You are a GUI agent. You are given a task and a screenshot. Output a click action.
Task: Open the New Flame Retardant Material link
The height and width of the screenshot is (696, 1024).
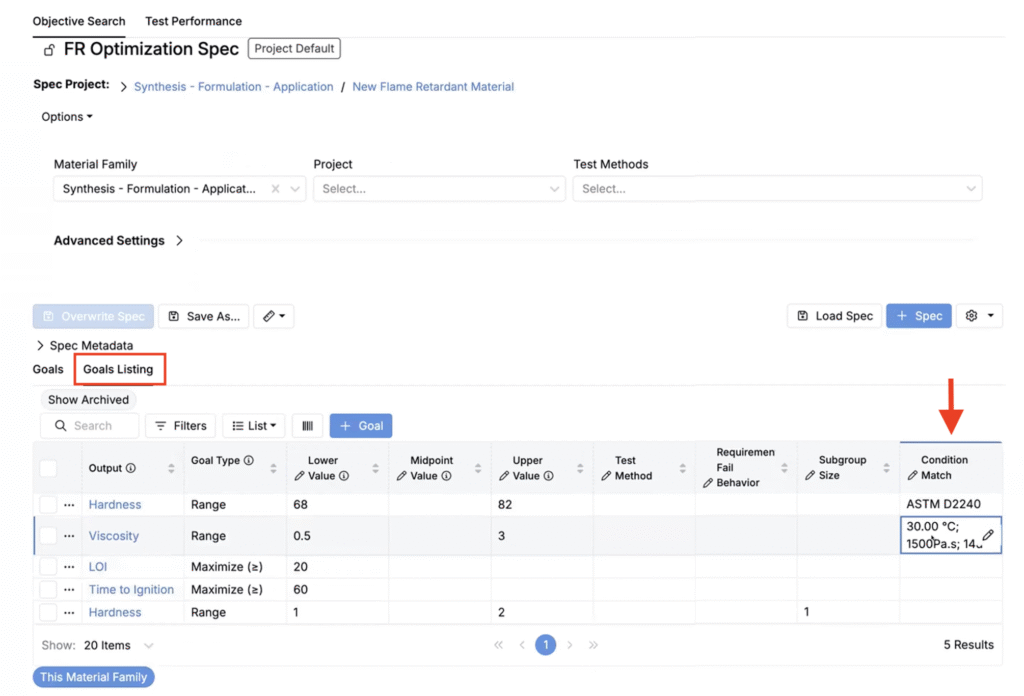433,87
